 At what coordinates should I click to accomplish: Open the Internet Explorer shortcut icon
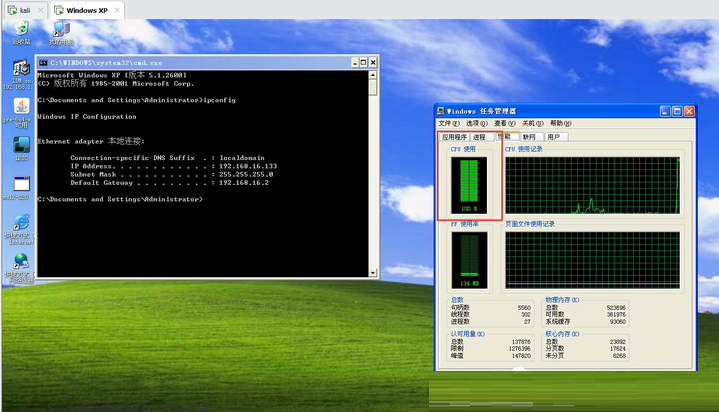point(21,223)
